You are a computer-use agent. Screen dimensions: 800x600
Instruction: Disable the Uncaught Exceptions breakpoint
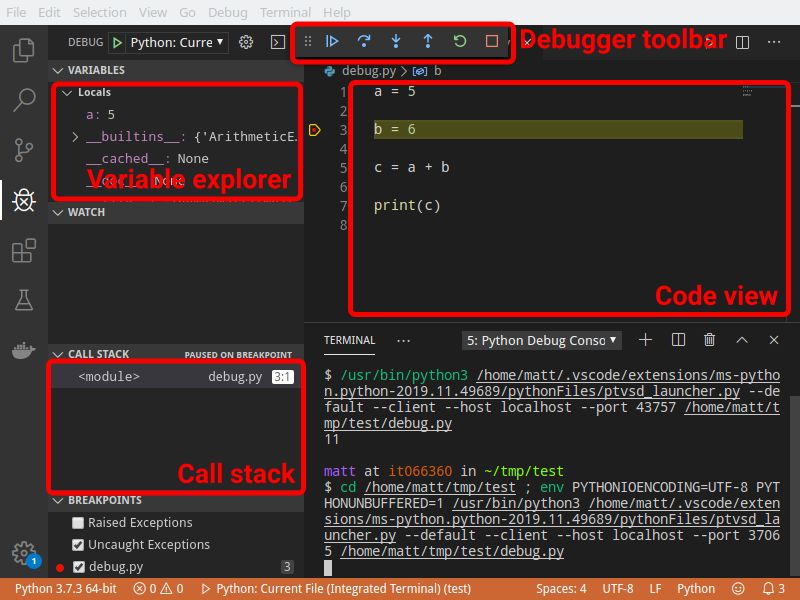point(76,544)
